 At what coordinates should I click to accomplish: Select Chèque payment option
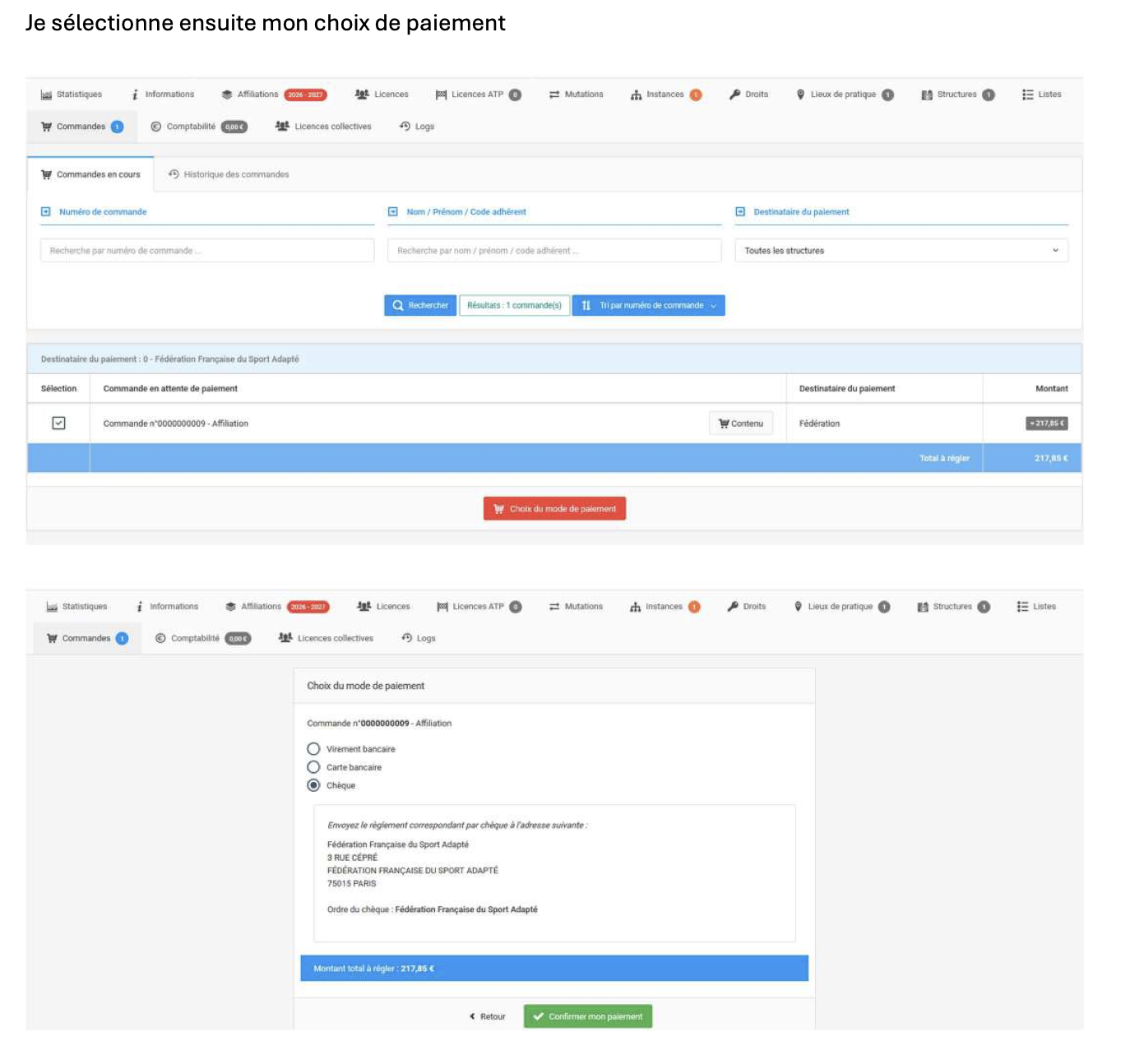click(x=313, y=785)
